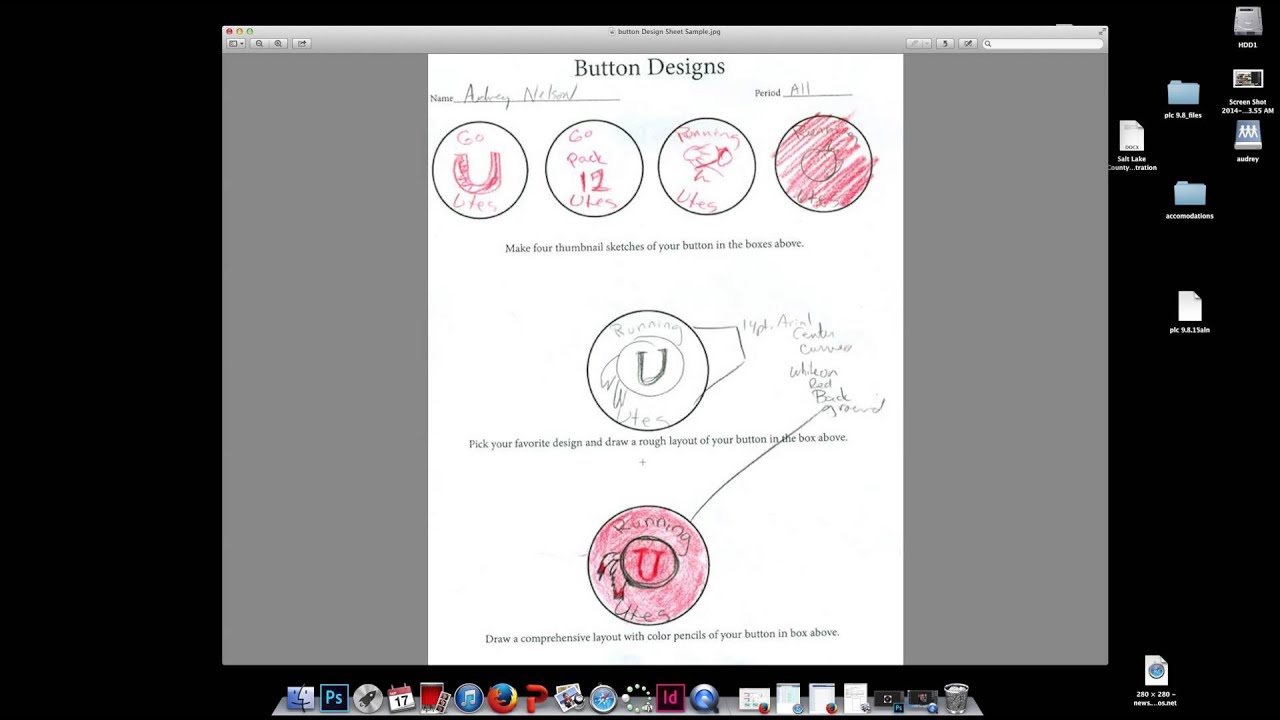The height and width of the screenshot is (720, 1280).
Task: Switch to Preview icon in the dock
Action: tap(569, 698)
